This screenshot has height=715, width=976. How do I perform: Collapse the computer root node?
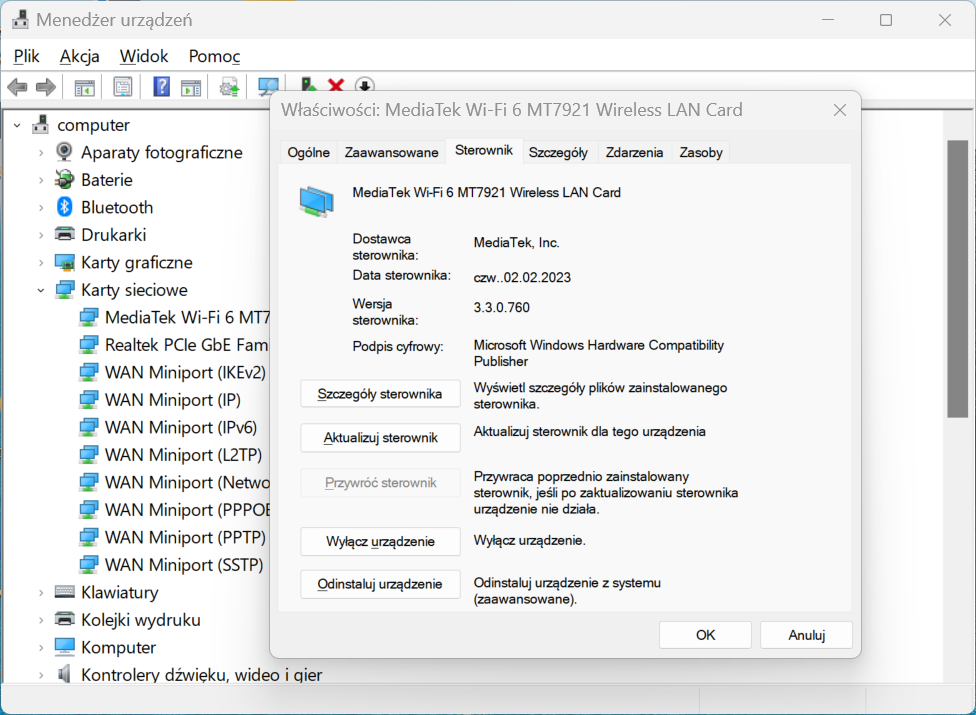[x=17, y=126]
